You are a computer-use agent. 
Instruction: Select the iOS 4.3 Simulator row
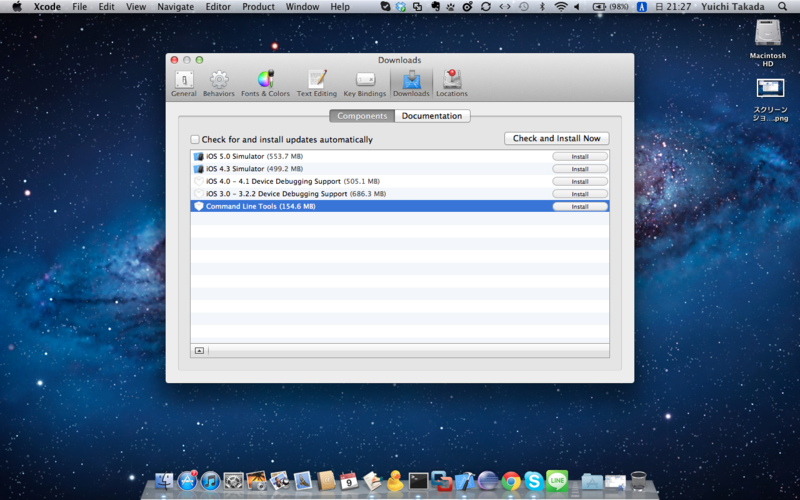pos(399,169)
